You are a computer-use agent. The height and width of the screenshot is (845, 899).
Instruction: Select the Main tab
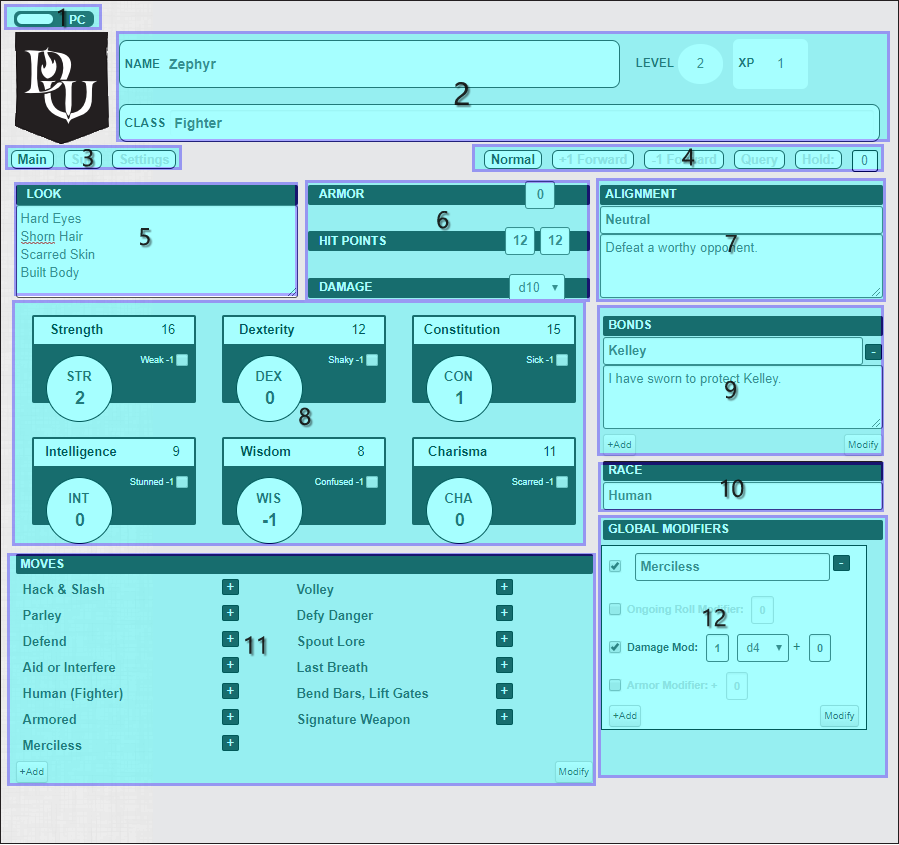point(32,159)
